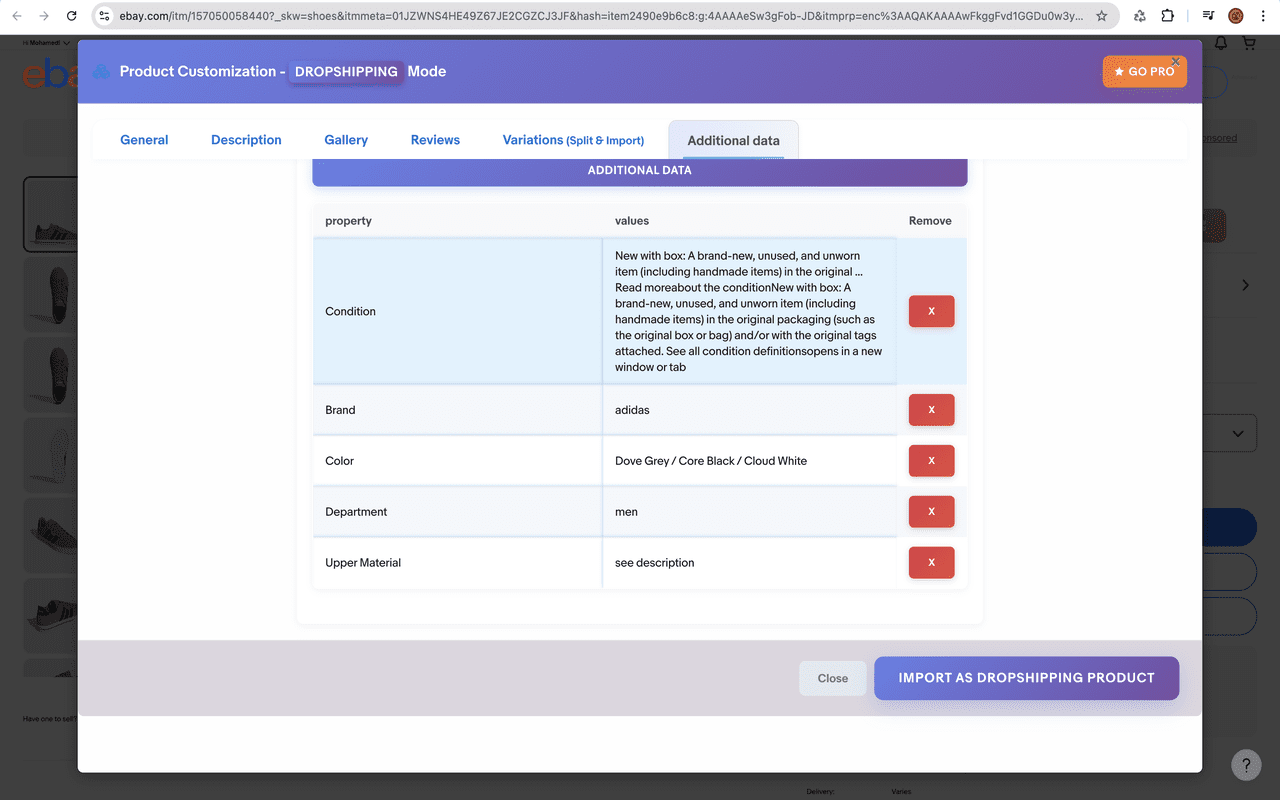The image size is (1280, 800).
Task: Open the Chrome three-dot menu
Action: click(x=1262, y=16)
